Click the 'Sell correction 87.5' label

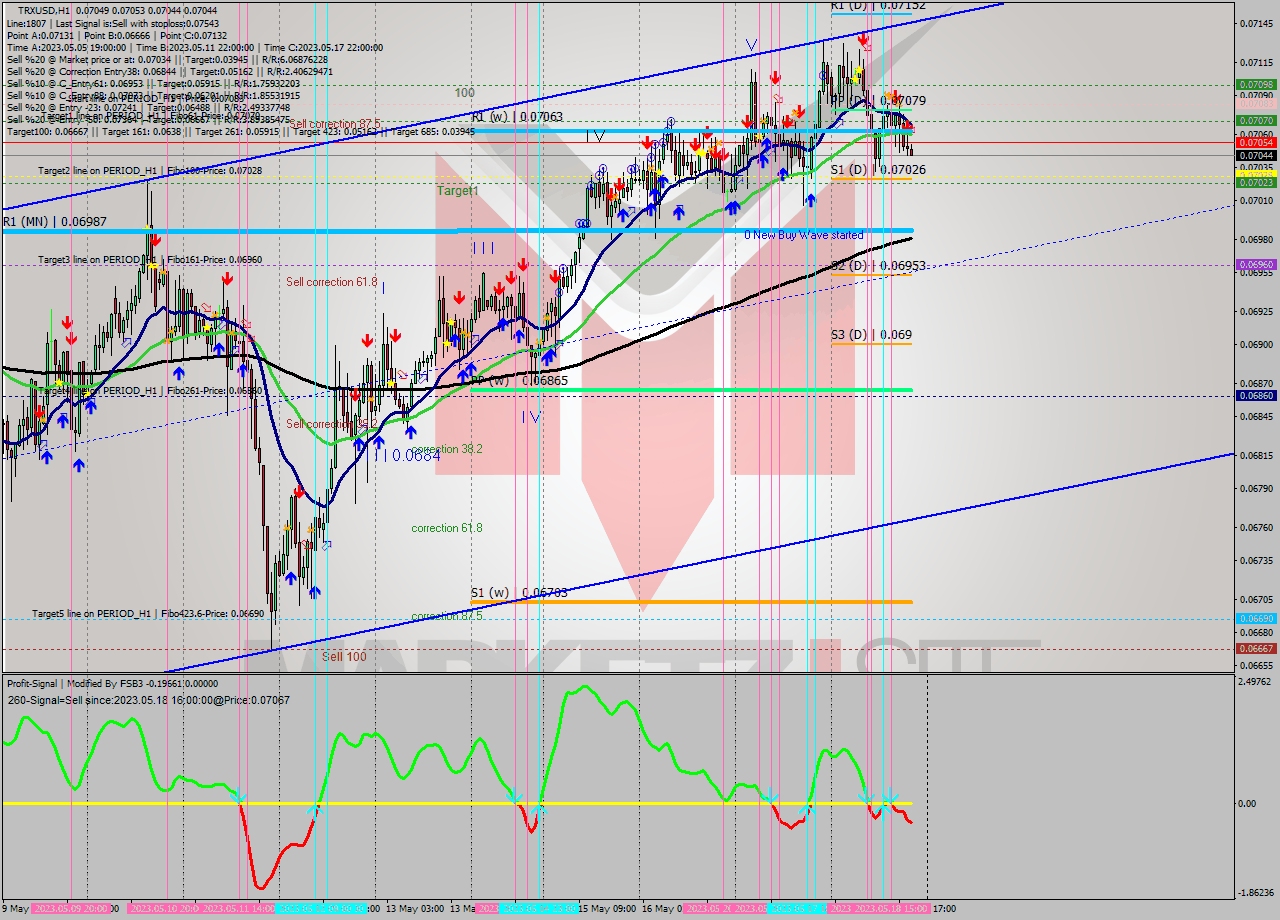click(334, 124)
